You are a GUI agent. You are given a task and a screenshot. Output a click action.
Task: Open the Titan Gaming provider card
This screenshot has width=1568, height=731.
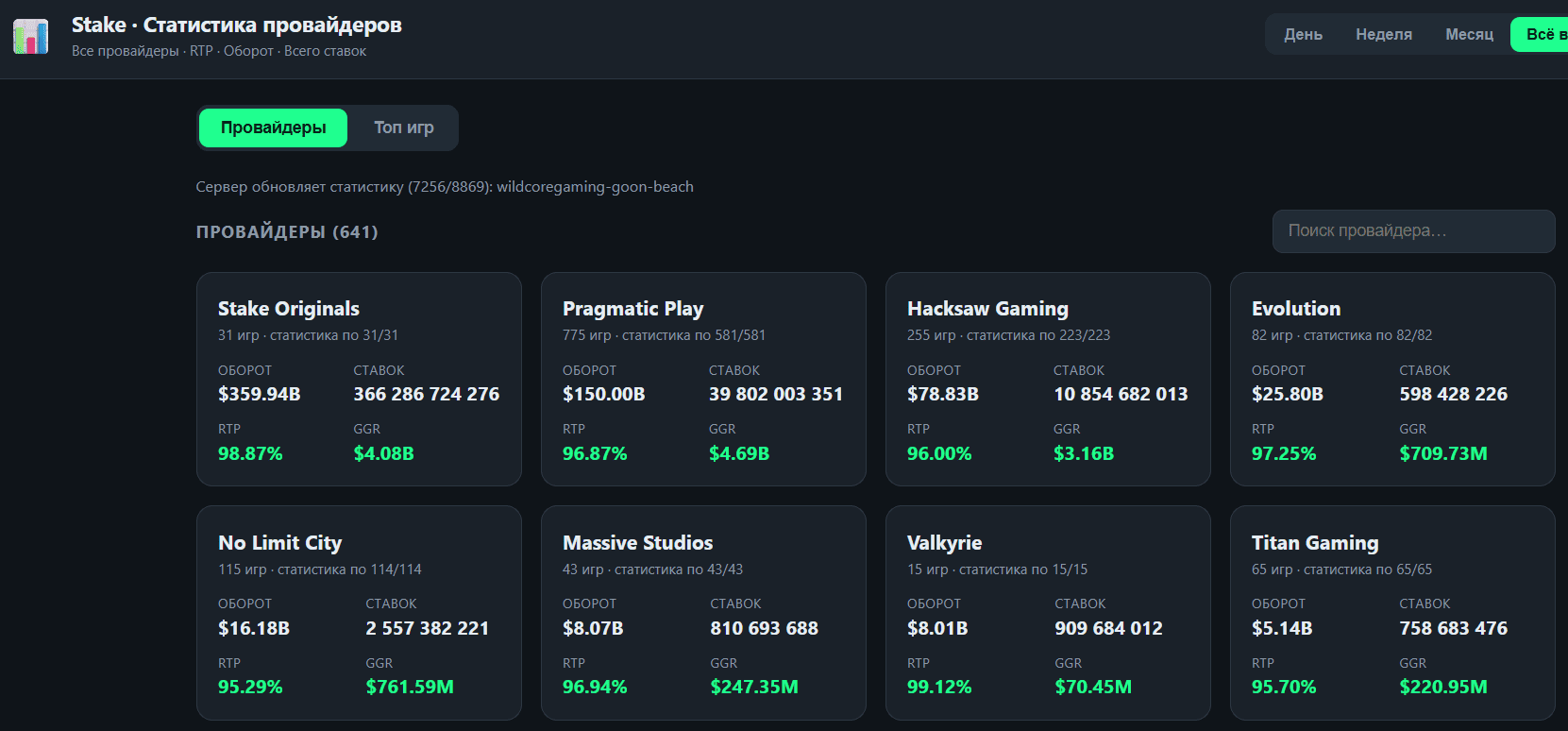coord(1392,613)
